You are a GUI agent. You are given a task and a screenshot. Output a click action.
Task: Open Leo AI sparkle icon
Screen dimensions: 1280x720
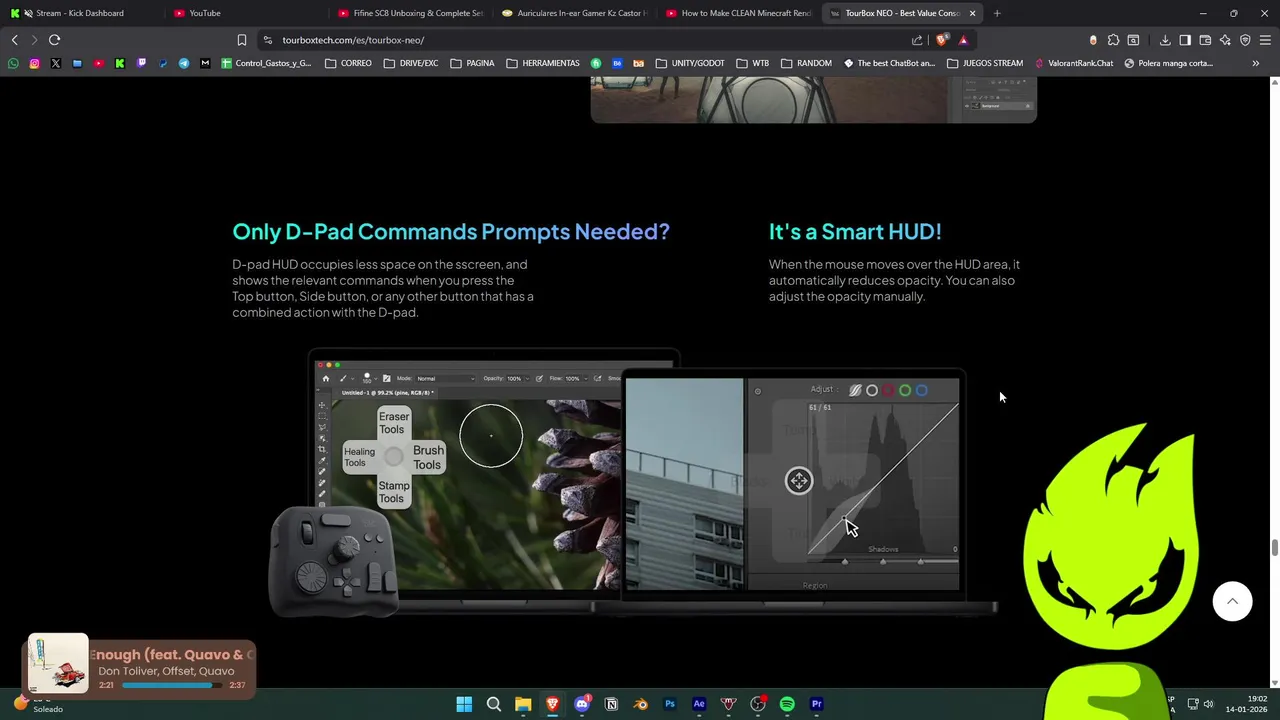click(x=1225, y=40)
